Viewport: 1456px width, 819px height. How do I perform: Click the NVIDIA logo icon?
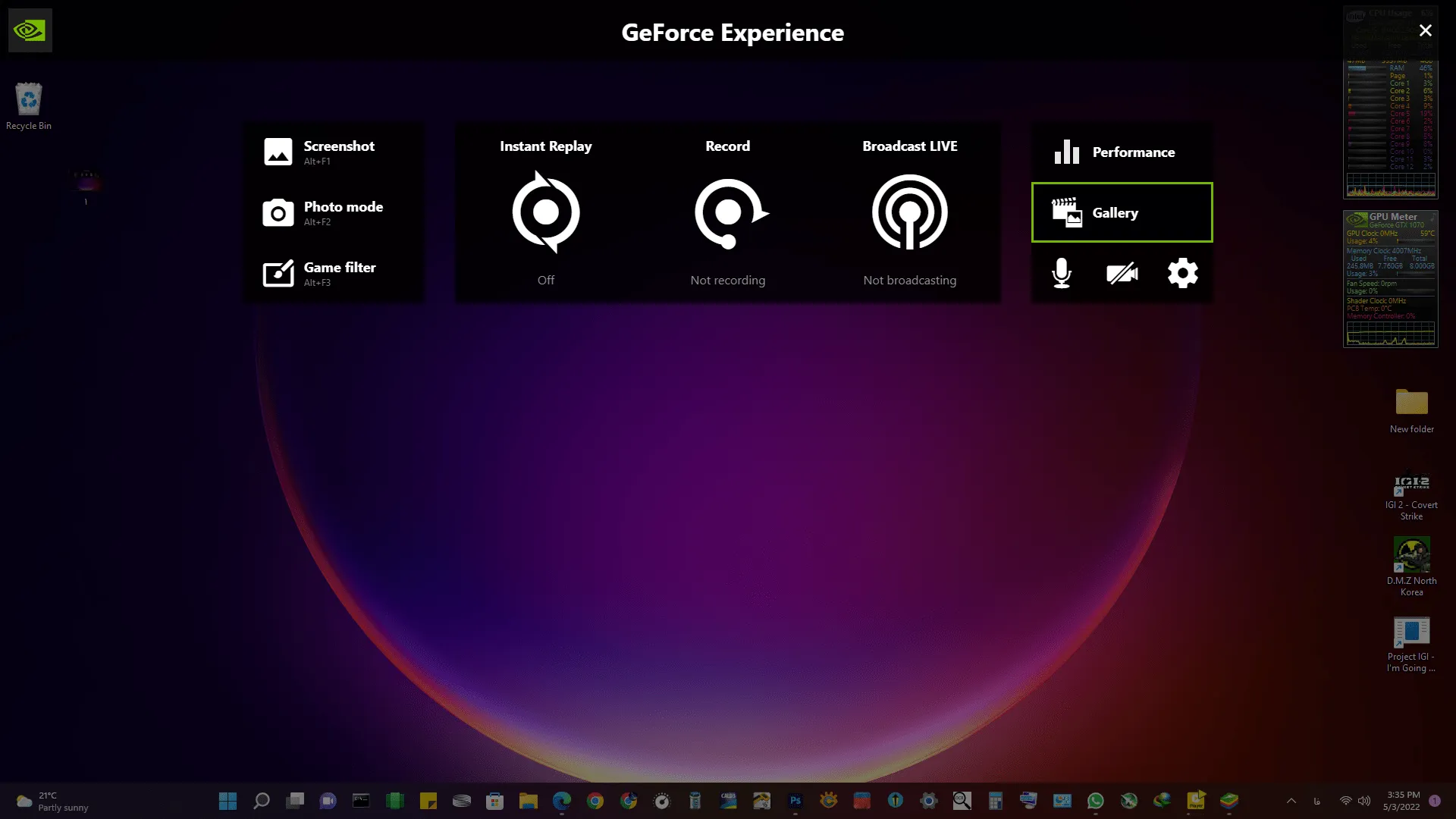(x=30, y=30)
